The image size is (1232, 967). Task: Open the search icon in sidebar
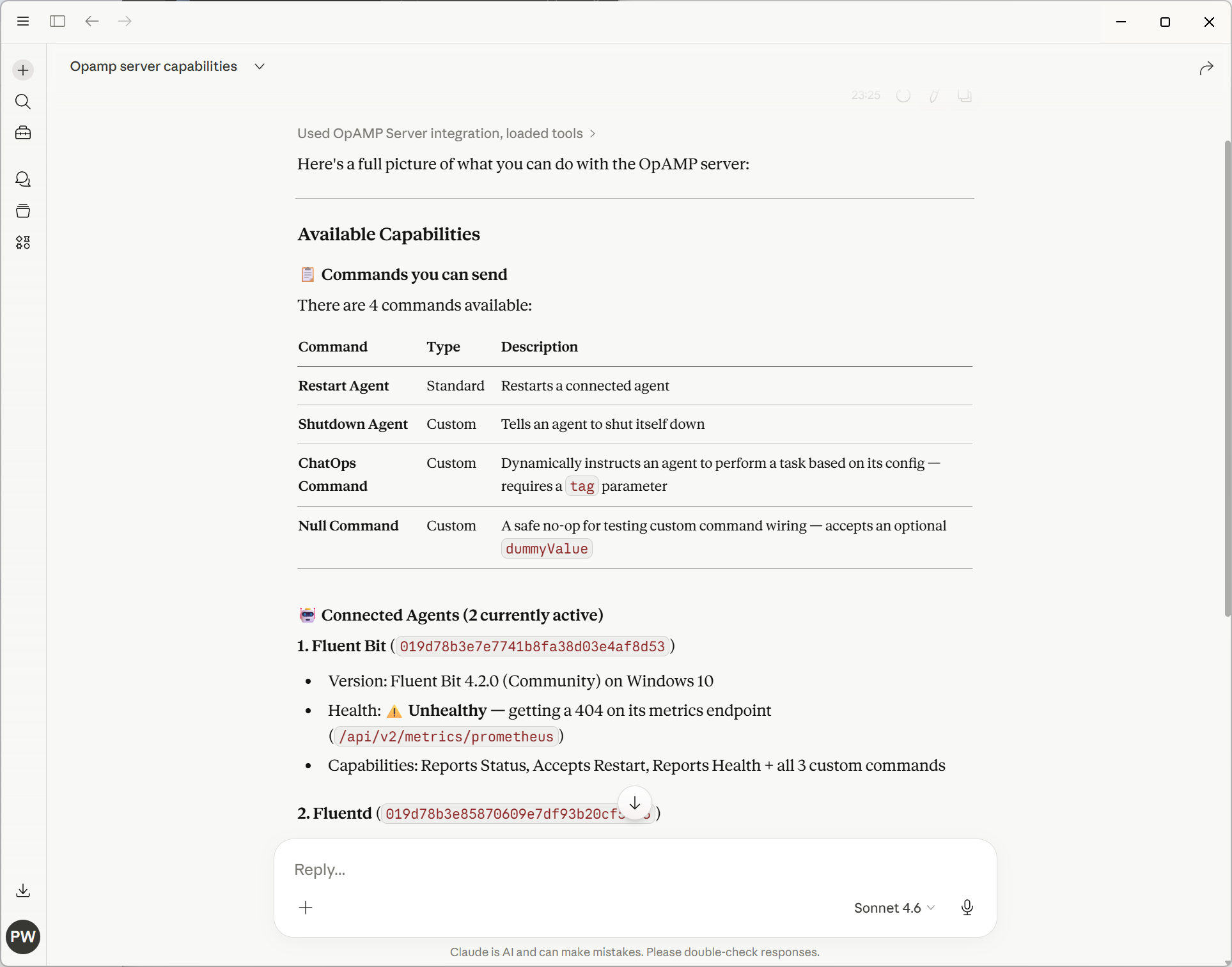tap(23, 102)
